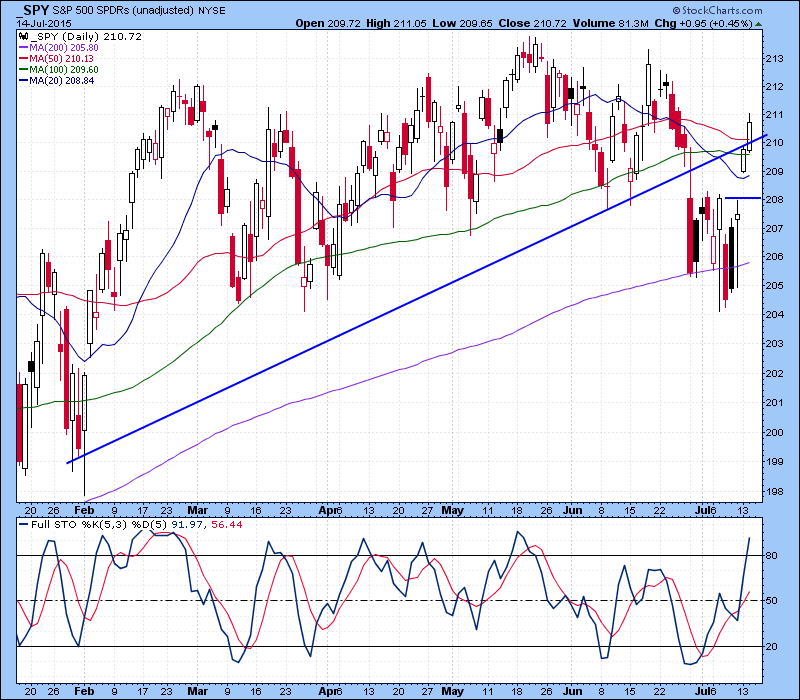The height and width of the screenshot is (700, 800).
Task: Click the candlestick icon before _SPY (Daily)
Action: click(23, 36)
